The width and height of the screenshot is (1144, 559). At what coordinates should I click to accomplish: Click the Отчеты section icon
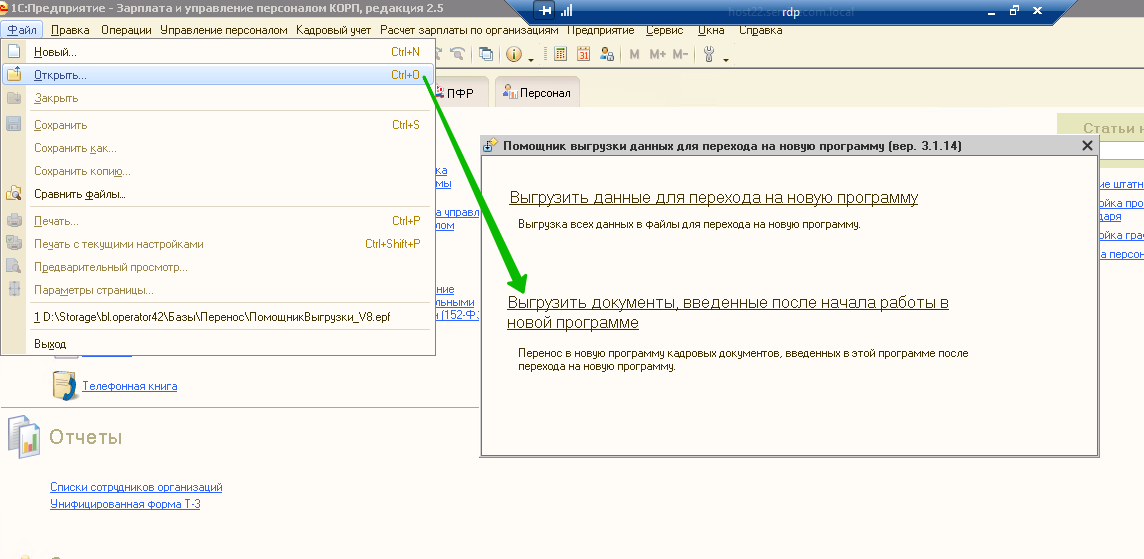point(23,436)
